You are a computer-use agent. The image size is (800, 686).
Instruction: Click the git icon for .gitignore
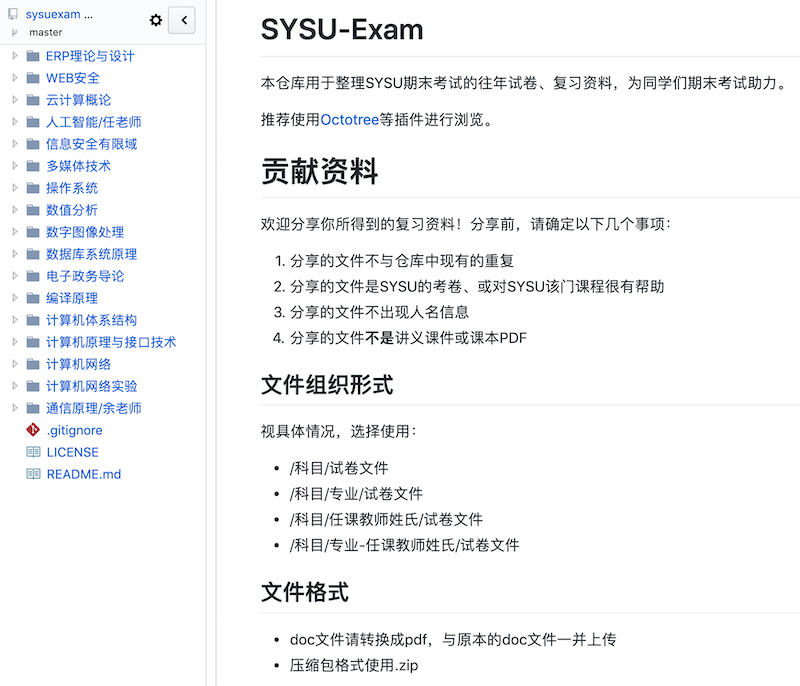pyautogui.click(x=33, y=430)
